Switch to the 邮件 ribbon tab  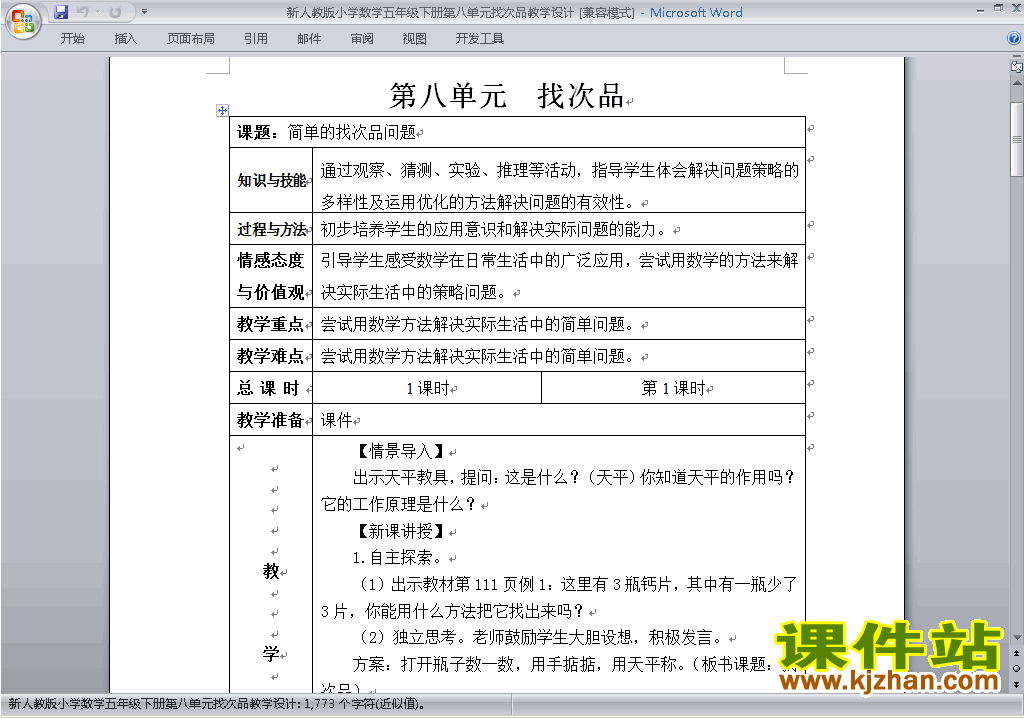pyautogui.click(x=309, y=39)
